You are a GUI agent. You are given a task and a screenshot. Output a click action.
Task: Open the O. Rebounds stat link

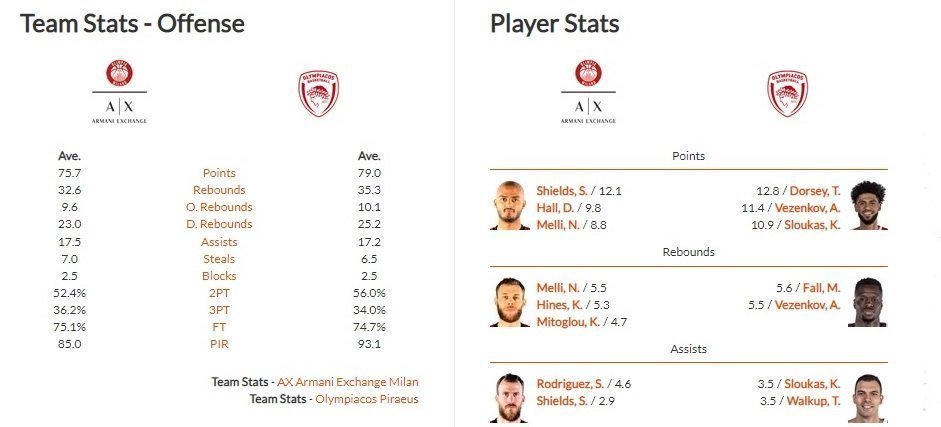click(x=219, y=207)
